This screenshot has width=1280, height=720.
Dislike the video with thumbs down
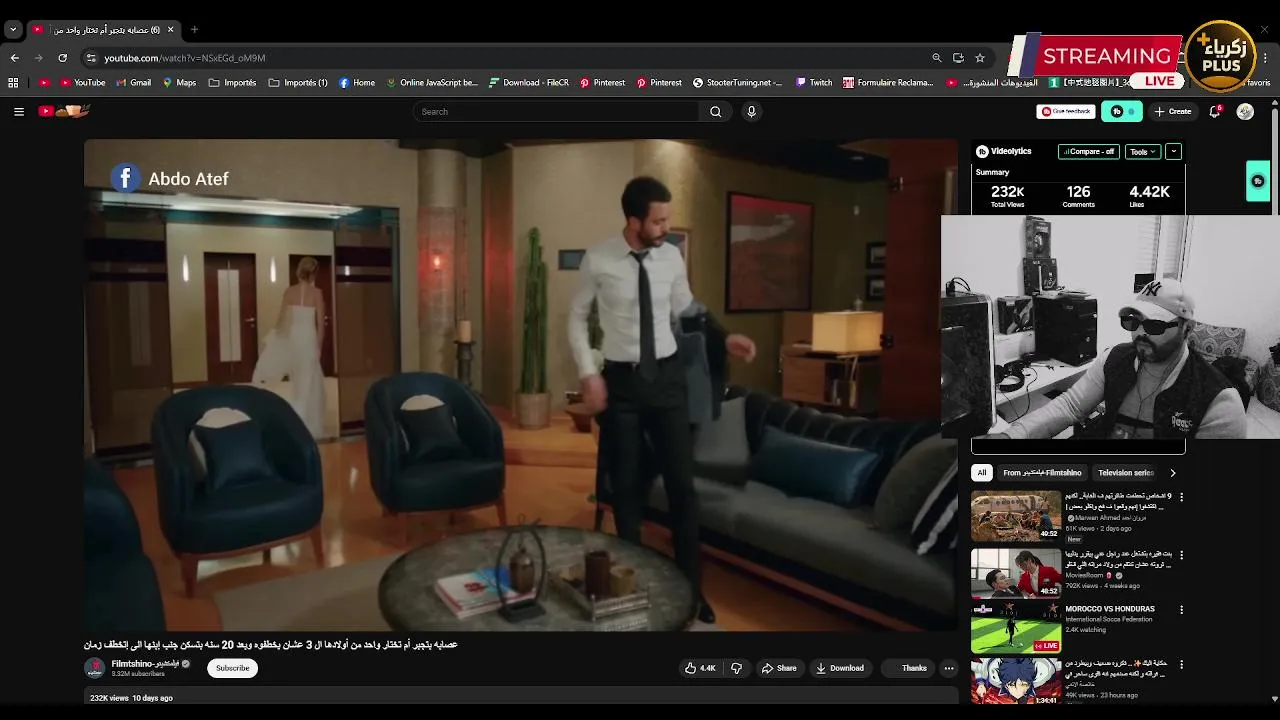click(737, 668)
